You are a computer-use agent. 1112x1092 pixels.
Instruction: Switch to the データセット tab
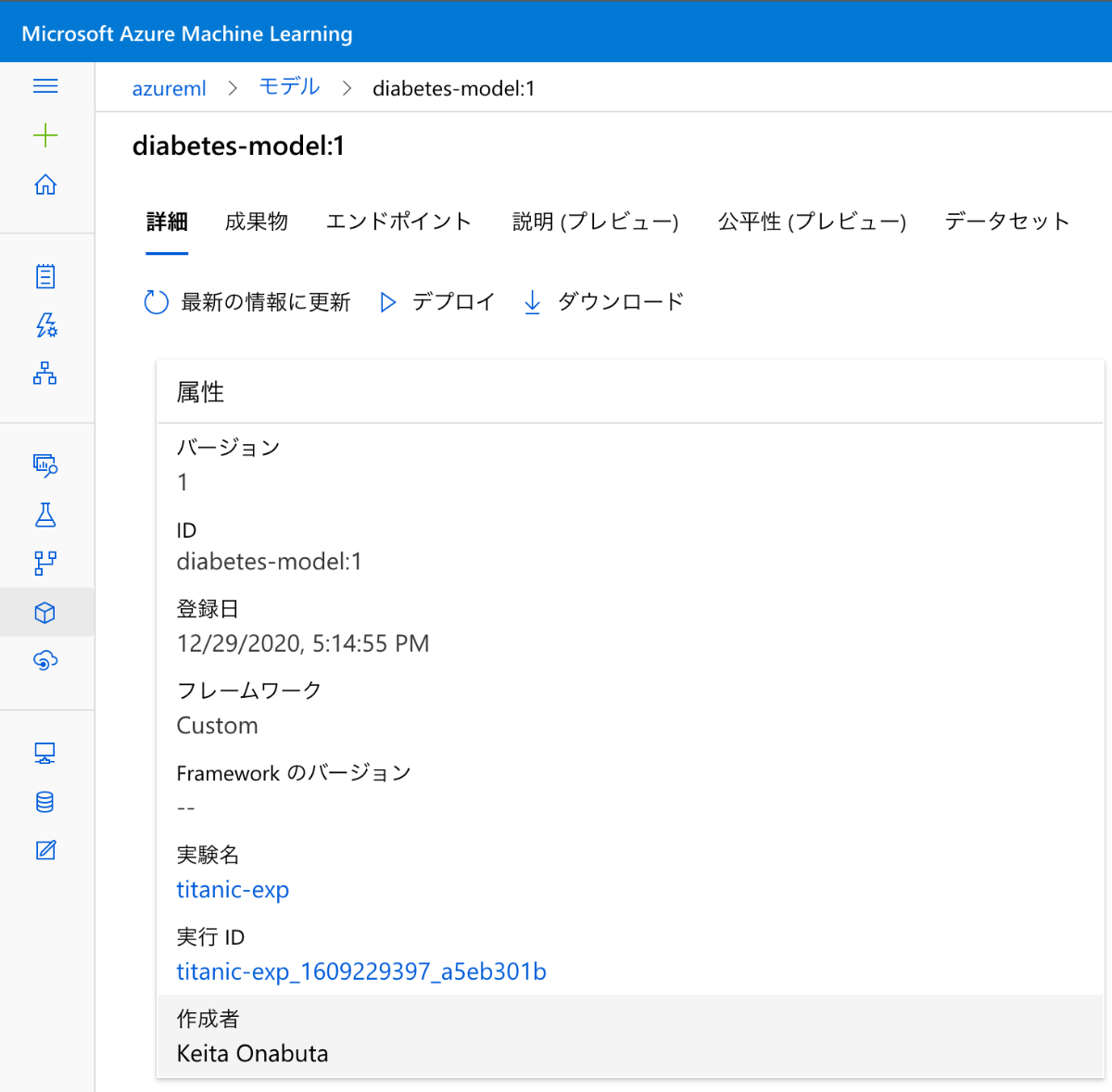[x=1007, y=222]
